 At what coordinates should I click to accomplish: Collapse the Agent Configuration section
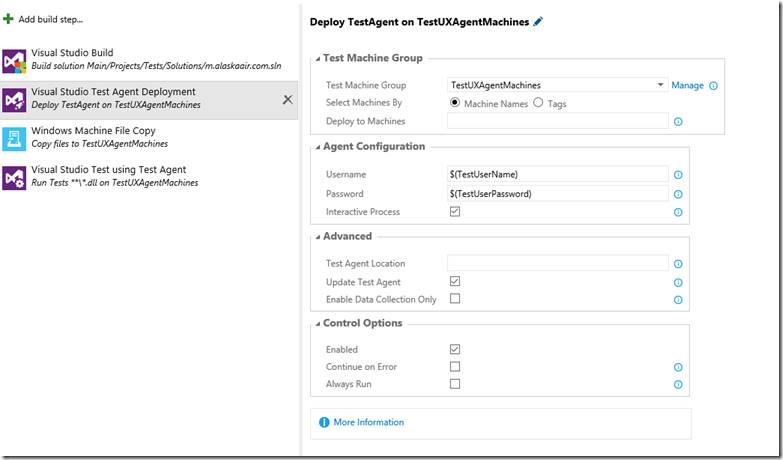[x=316, y=147]
